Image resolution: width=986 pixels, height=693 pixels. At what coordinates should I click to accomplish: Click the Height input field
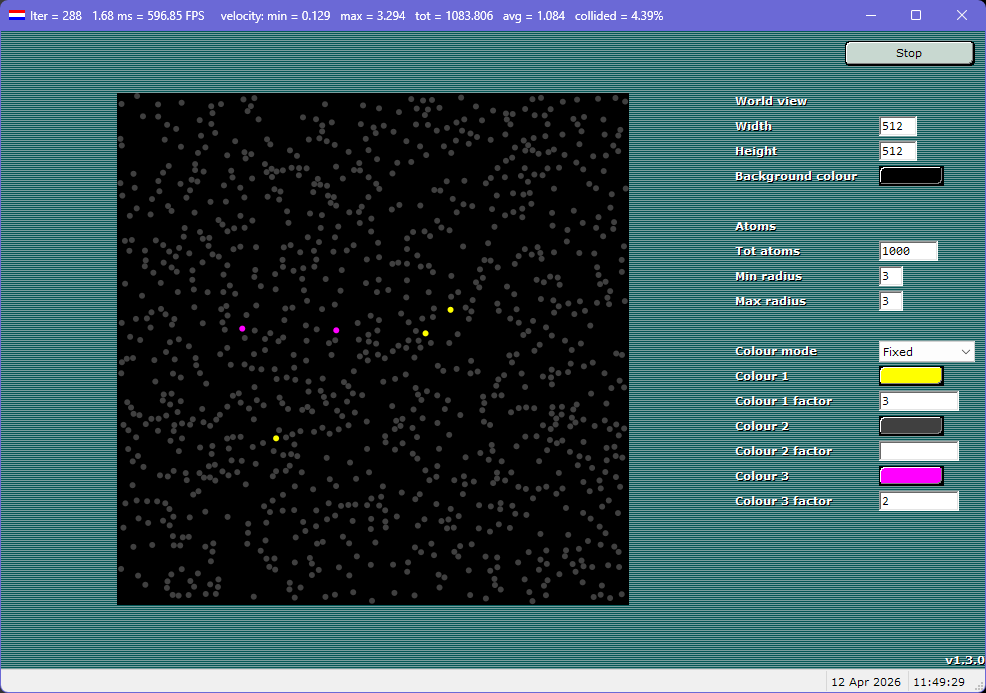tap(897, 151)
